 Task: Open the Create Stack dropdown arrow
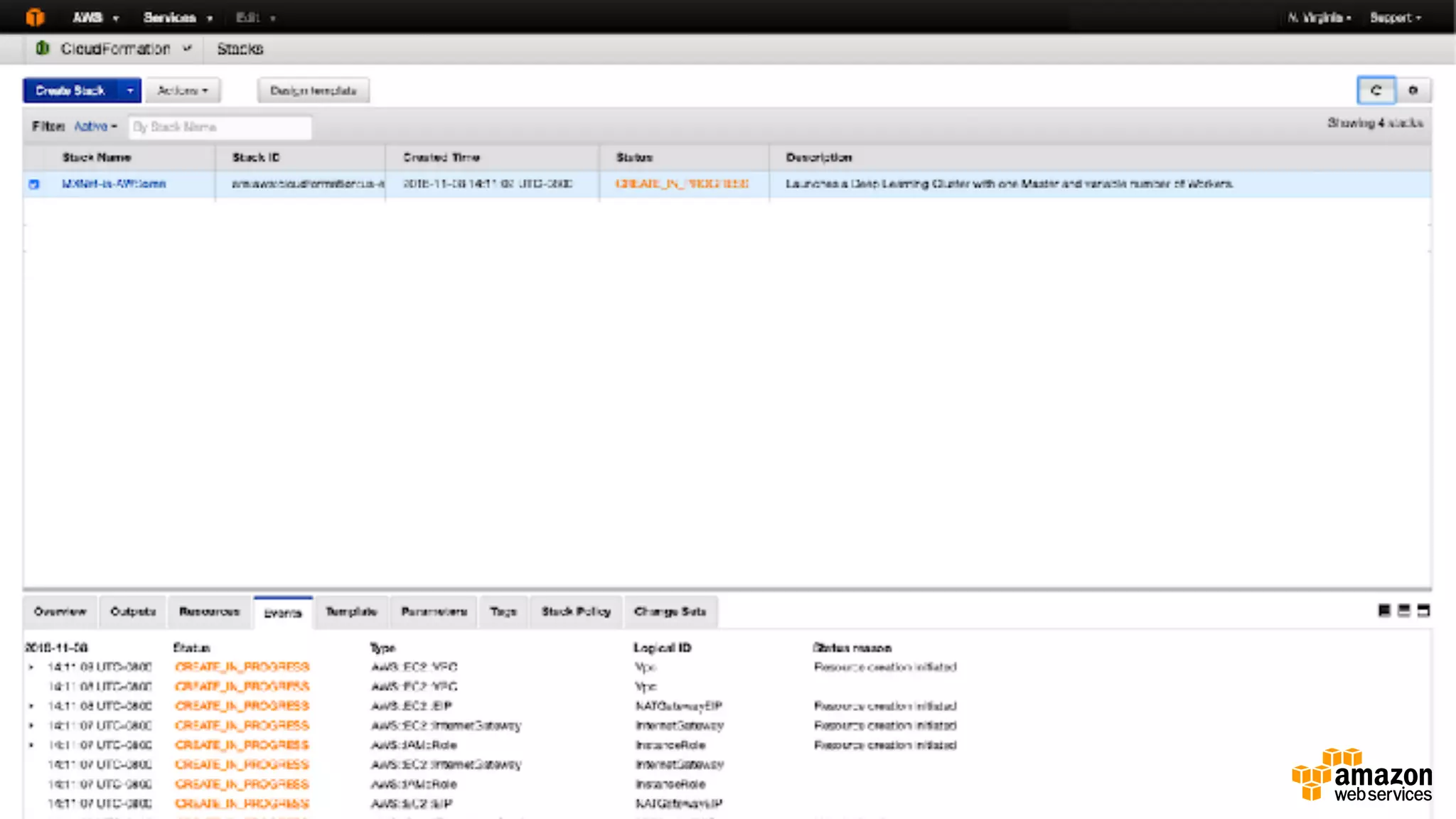130,90
